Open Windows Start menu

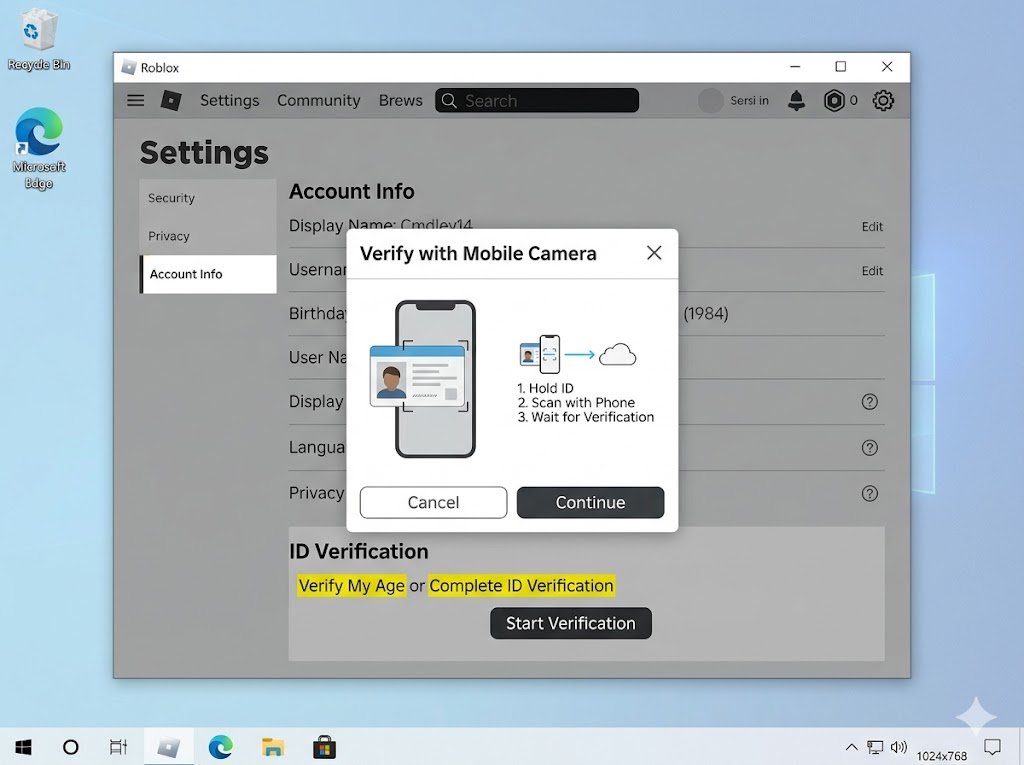coord(23,747)
